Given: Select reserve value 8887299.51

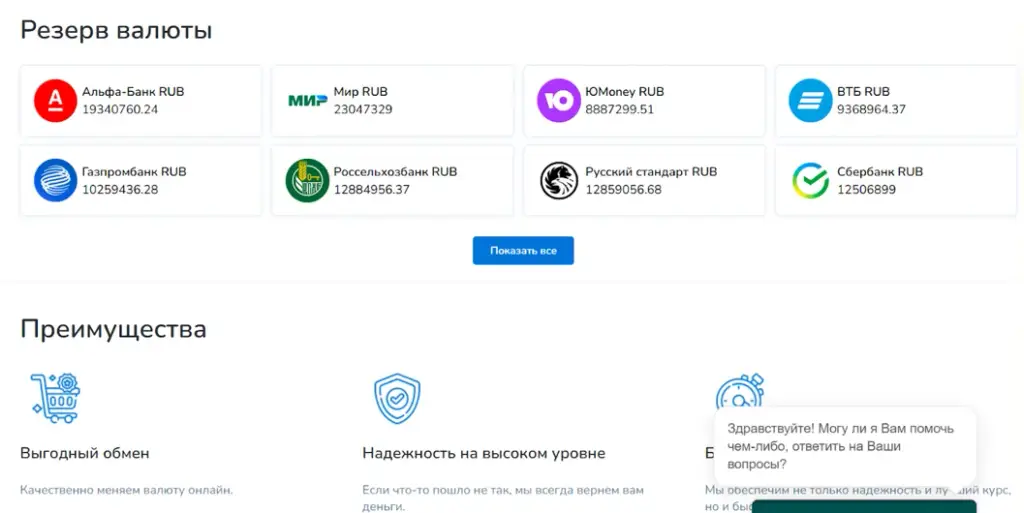Looking at the screenshot, I should 620,110.
